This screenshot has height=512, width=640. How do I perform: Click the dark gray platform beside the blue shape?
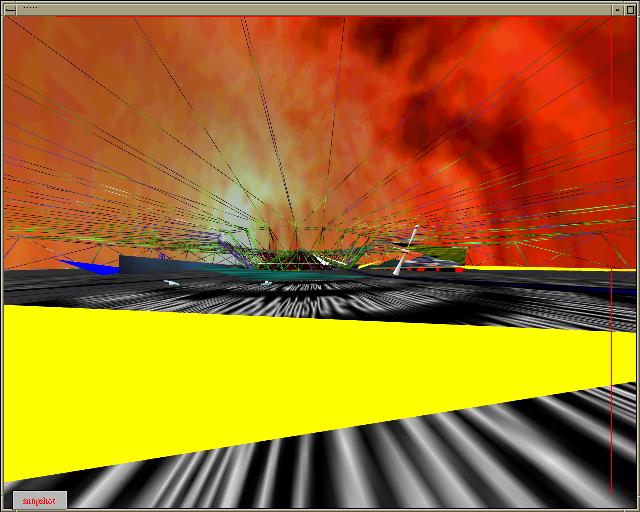coord(150,263)
